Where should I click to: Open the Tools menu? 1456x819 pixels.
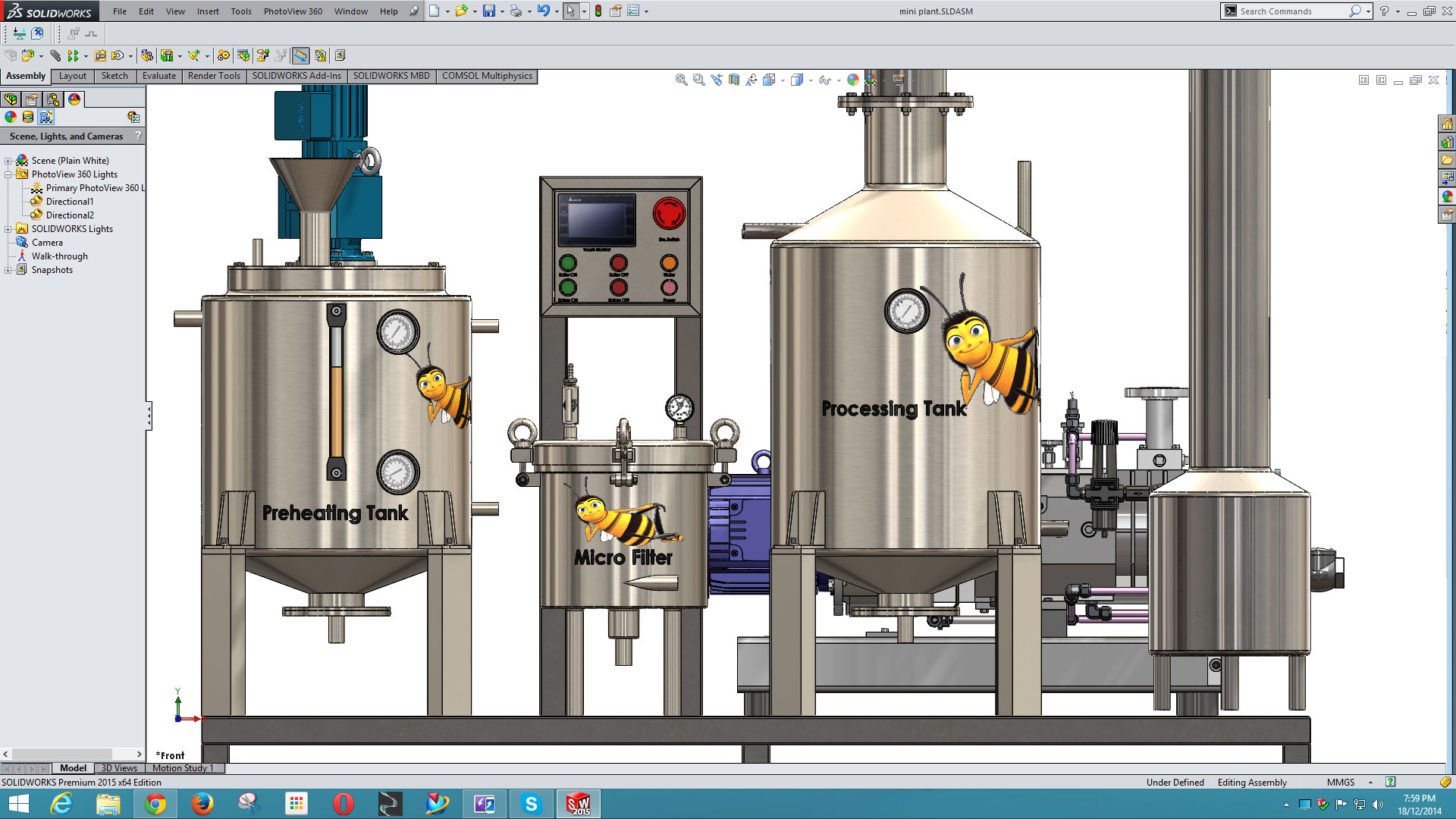(241, 11)
